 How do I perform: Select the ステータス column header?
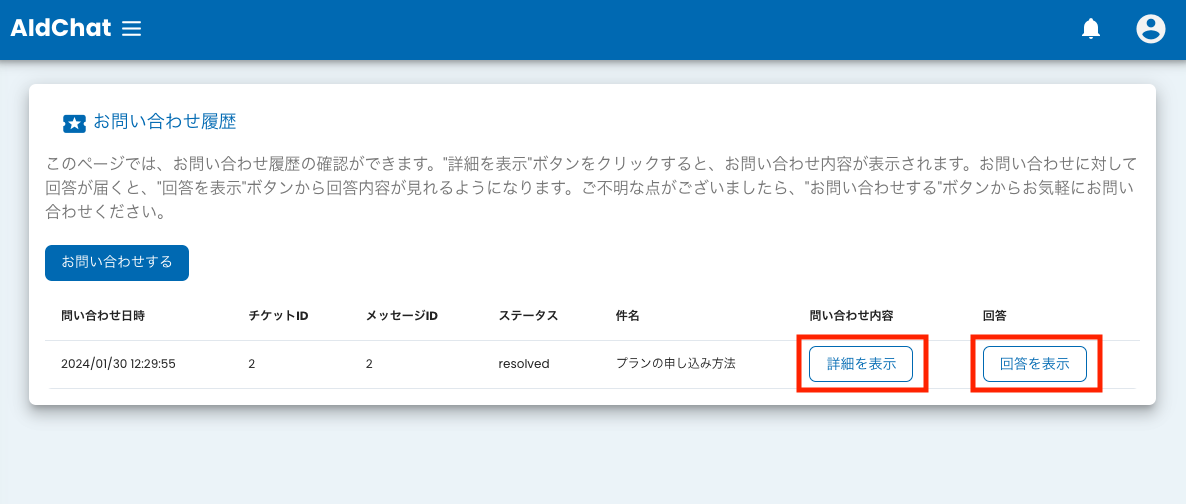(x=528, y=315)
